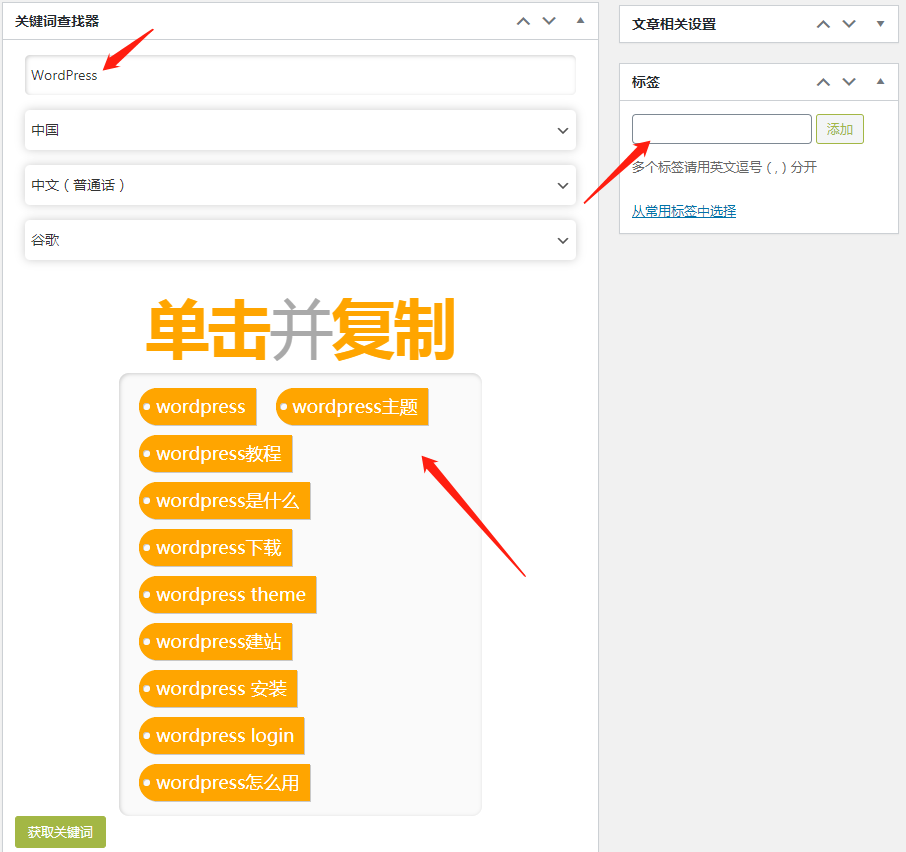Open the 中国 country dropdown
Viewport: 906px width, 852px height.
[x=300, y=130]
